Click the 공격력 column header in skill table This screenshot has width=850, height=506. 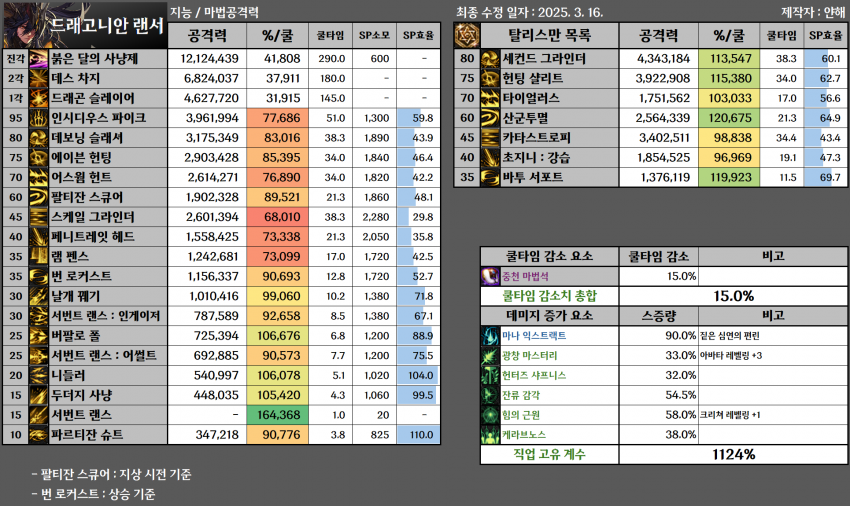212,36
